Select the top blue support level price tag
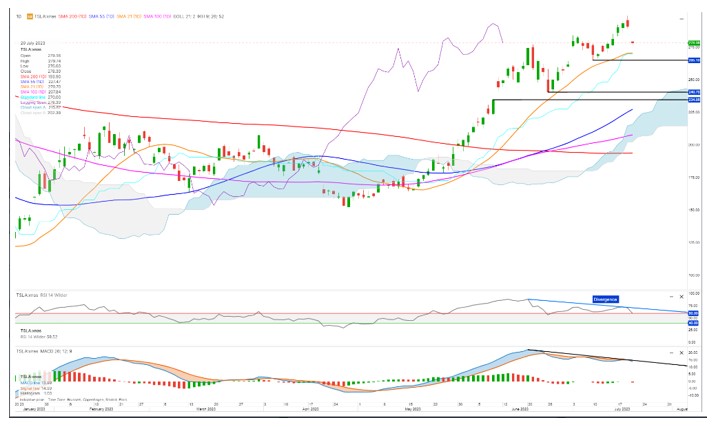The width and height of the screenshot is (715, 427). (694, 60)
